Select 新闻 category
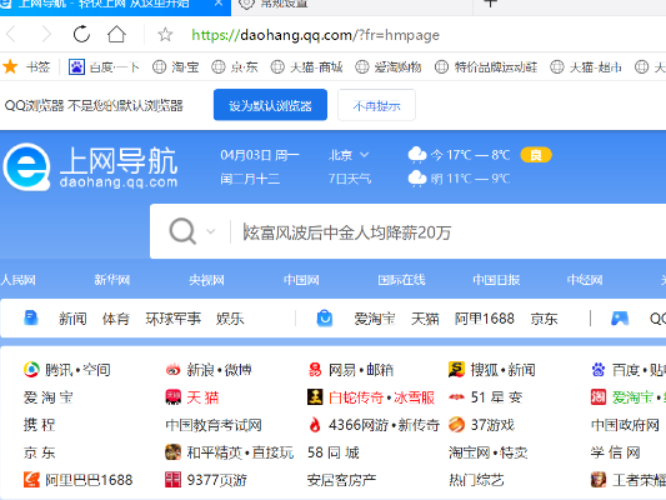 click(x=73, y=319)
